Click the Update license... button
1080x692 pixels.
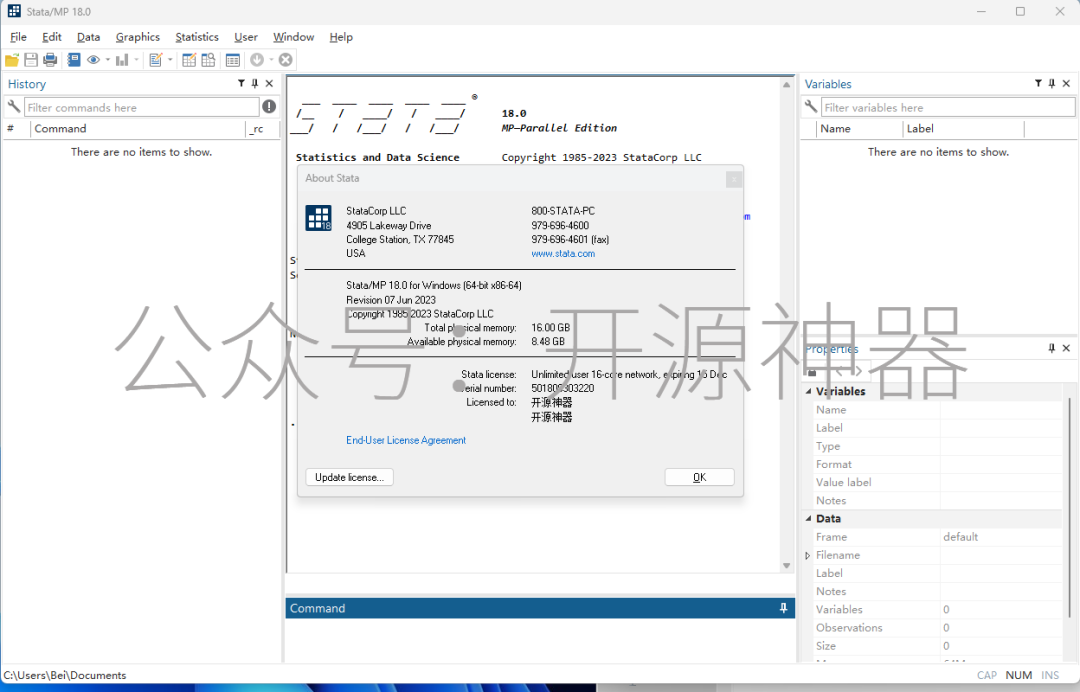349,477
